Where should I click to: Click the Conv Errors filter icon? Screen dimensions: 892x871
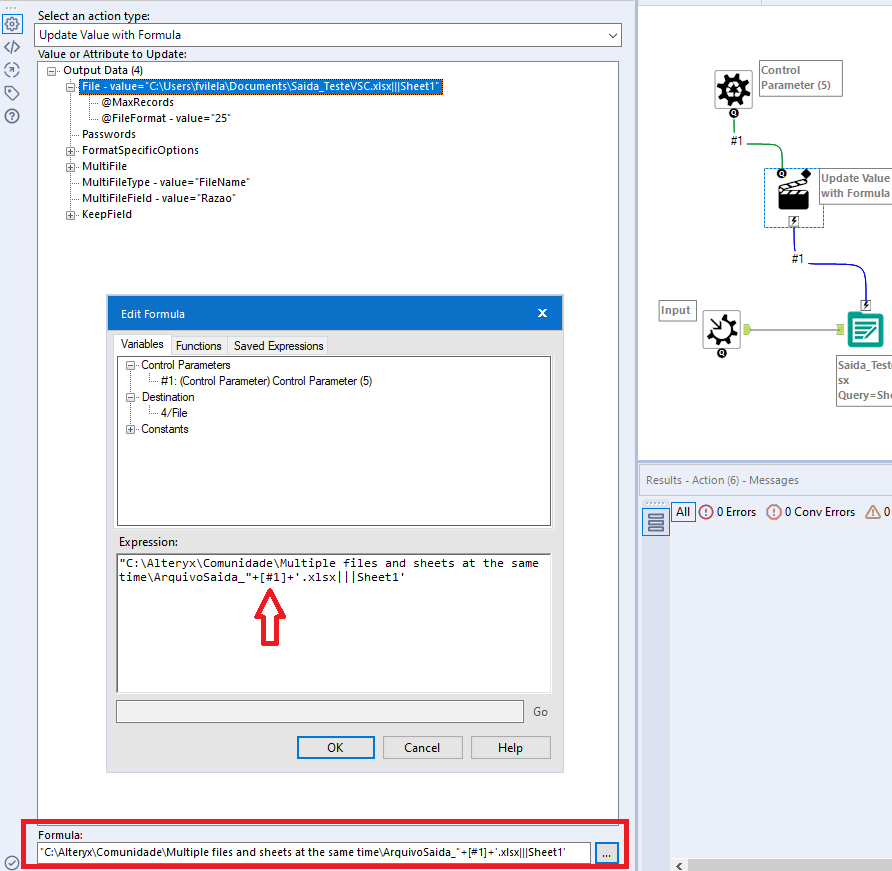[774, 512]
